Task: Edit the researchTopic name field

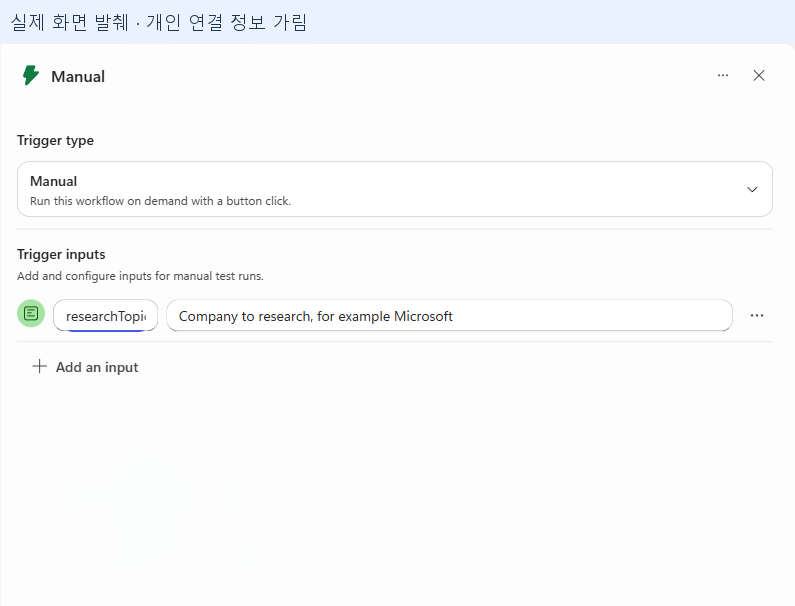Action: [x=105, y=315]
